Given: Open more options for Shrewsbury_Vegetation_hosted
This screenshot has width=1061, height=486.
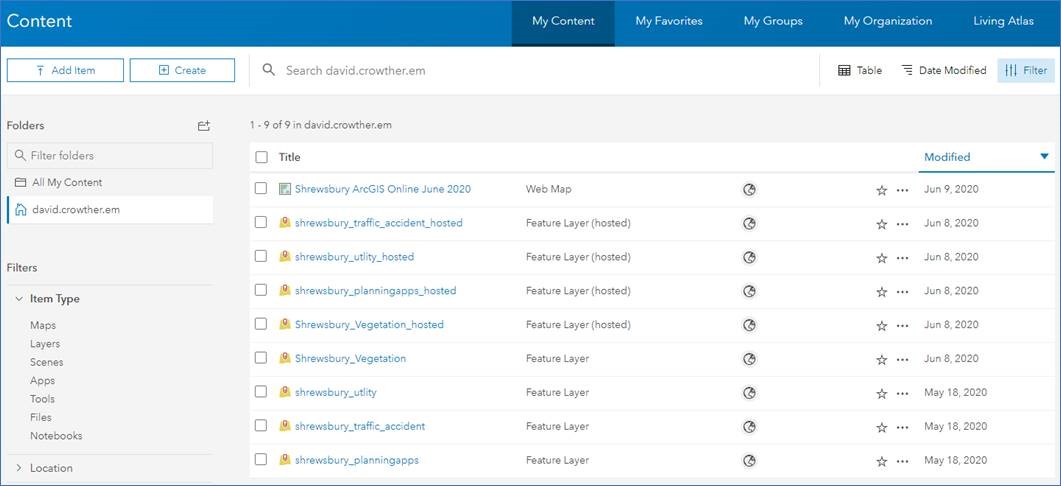Looking at the screenshot, I should [x=902, y=326].
